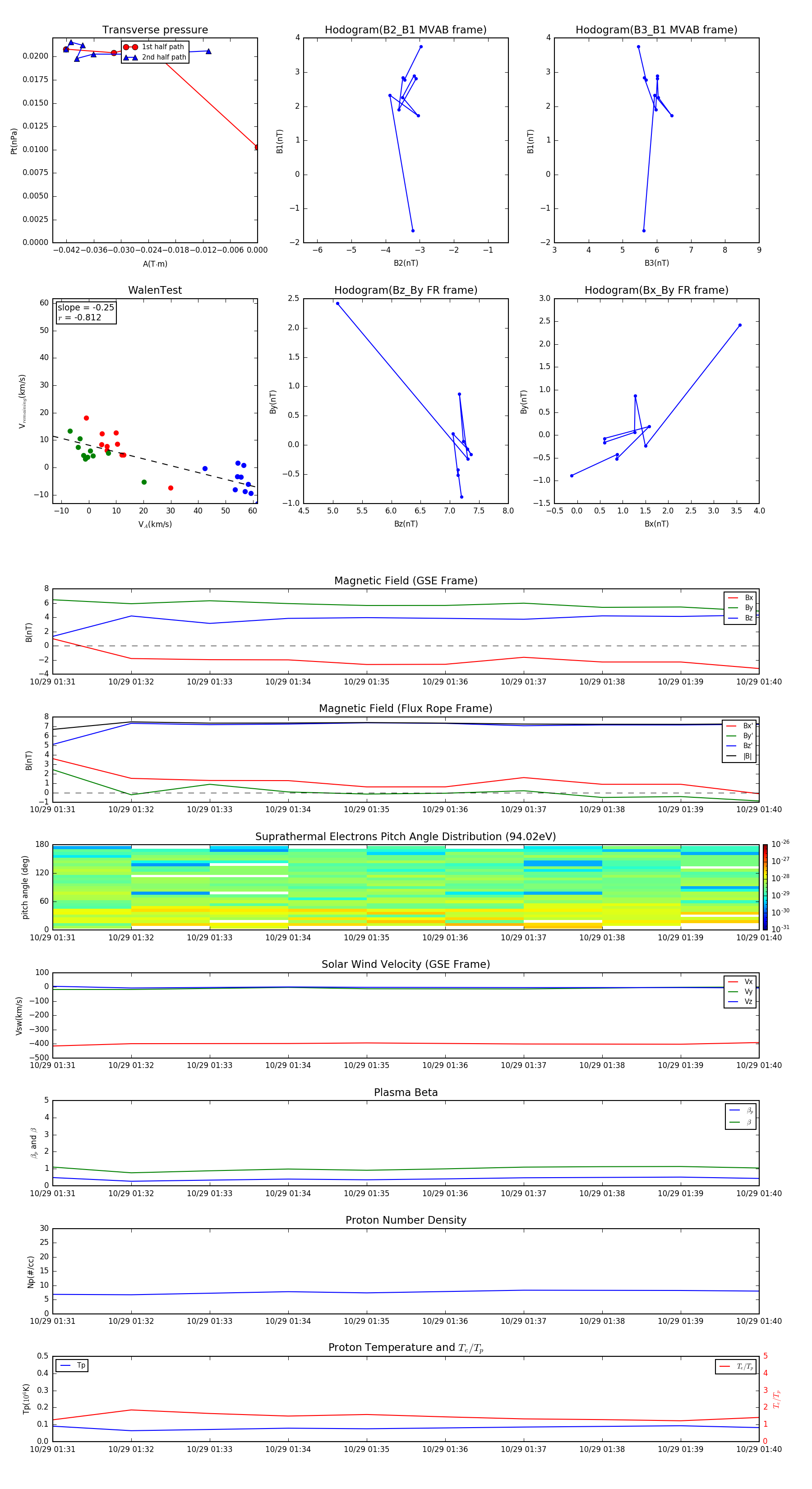812x1489 pixels.
Task: Click the 'Hodogram(Bz_By FR frame)' title
Action: pos(406,290)
